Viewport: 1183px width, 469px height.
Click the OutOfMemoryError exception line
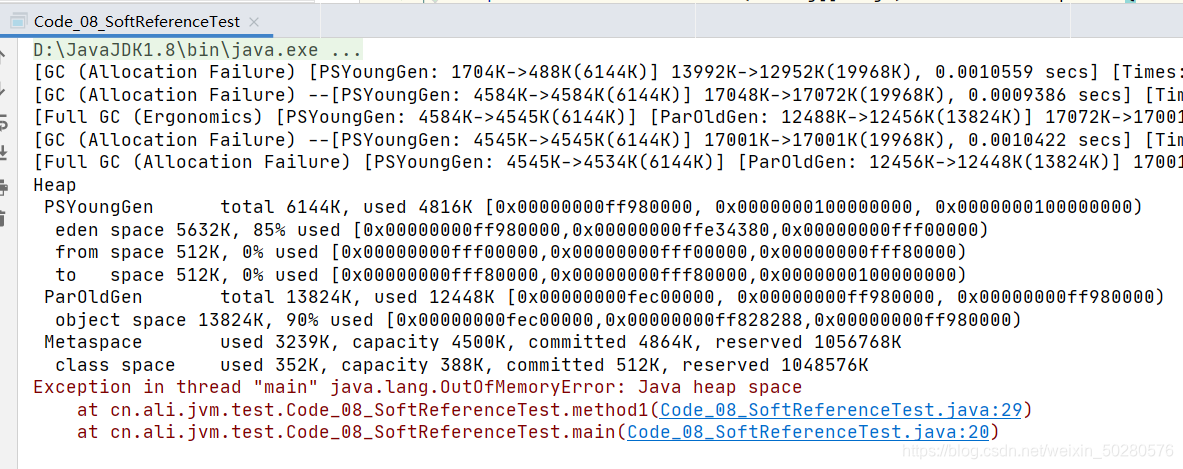[418, 388]
